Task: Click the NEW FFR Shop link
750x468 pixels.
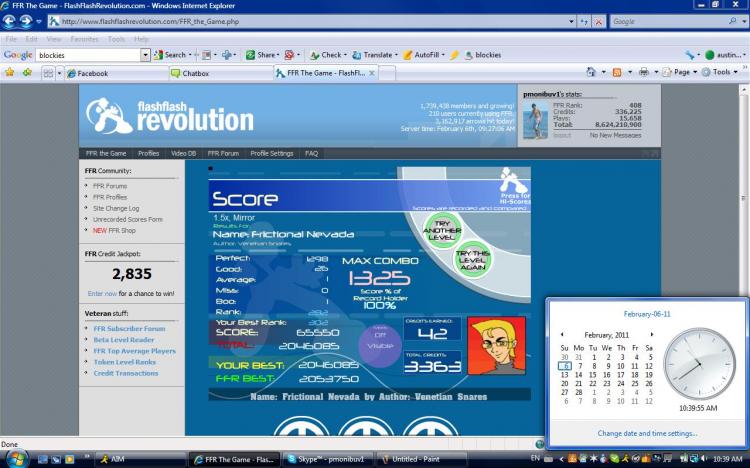Action: click(114, 231)
